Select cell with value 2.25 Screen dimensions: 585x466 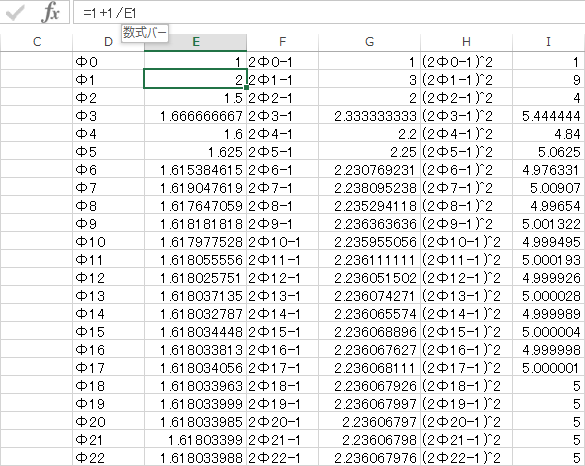pos(369,151)
